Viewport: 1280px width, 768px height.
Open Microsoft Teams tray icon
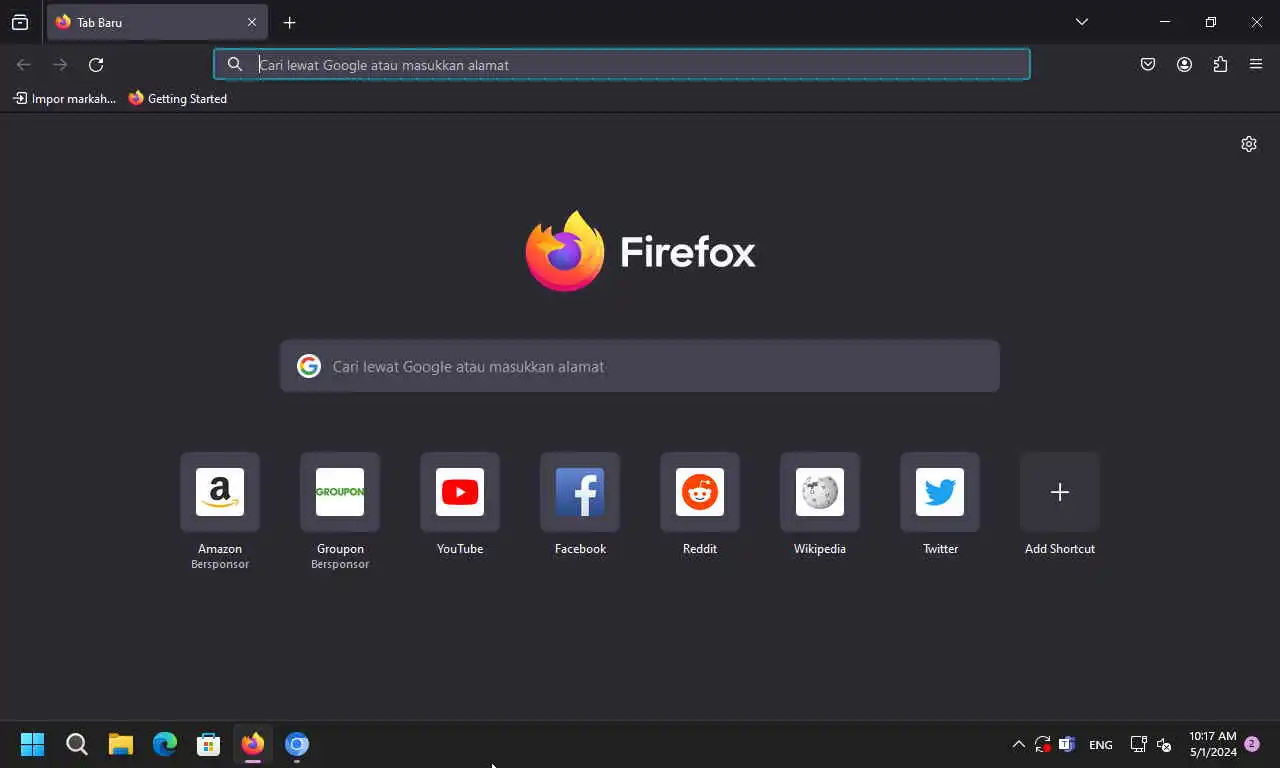1067,744
